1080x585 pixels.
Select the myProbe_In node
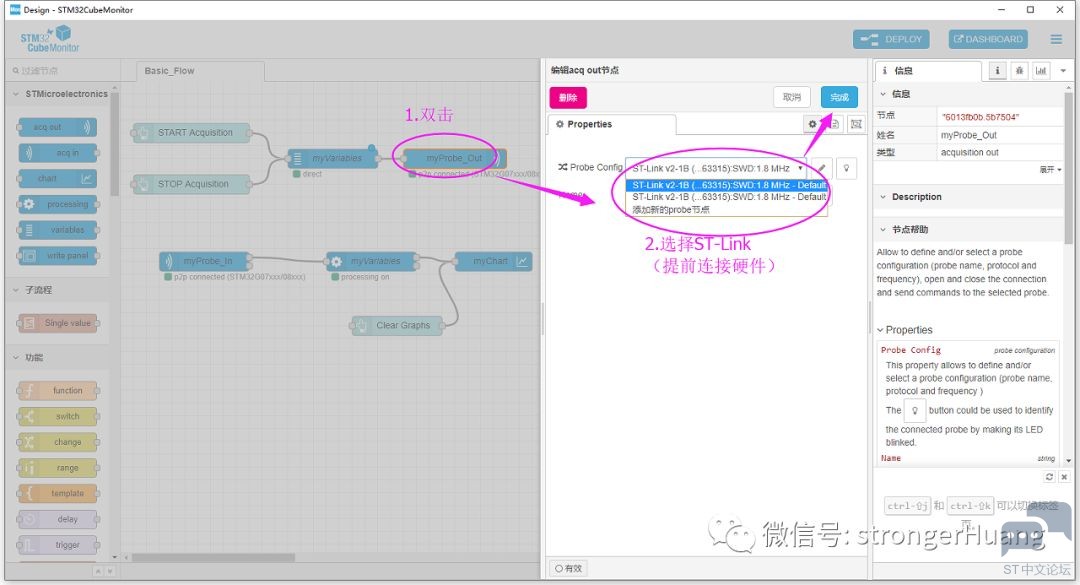click(x=203, y=261)
